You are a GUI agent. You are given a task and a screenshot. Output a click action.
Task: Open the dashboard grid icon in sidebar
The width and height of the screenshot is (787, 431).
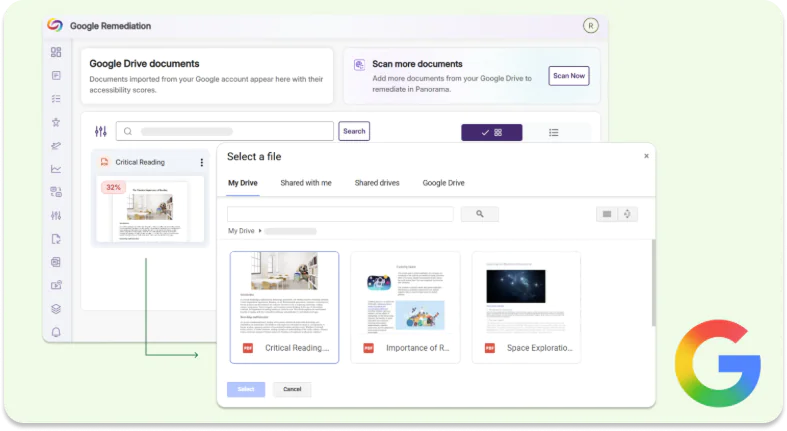56,52
